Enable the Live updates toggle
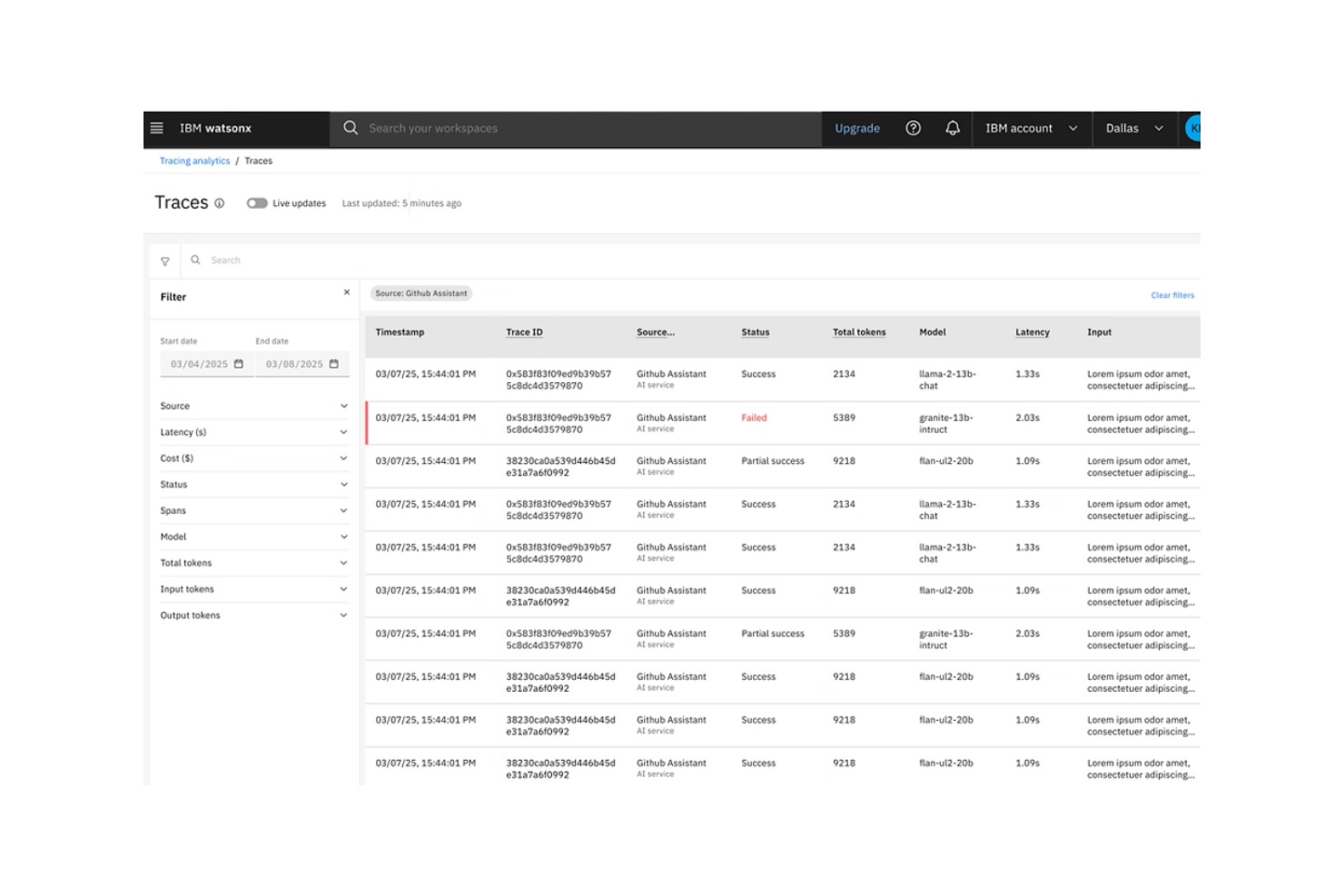Image resolution: width=1344 pixels, height=896 pixels. coord(256,203)
